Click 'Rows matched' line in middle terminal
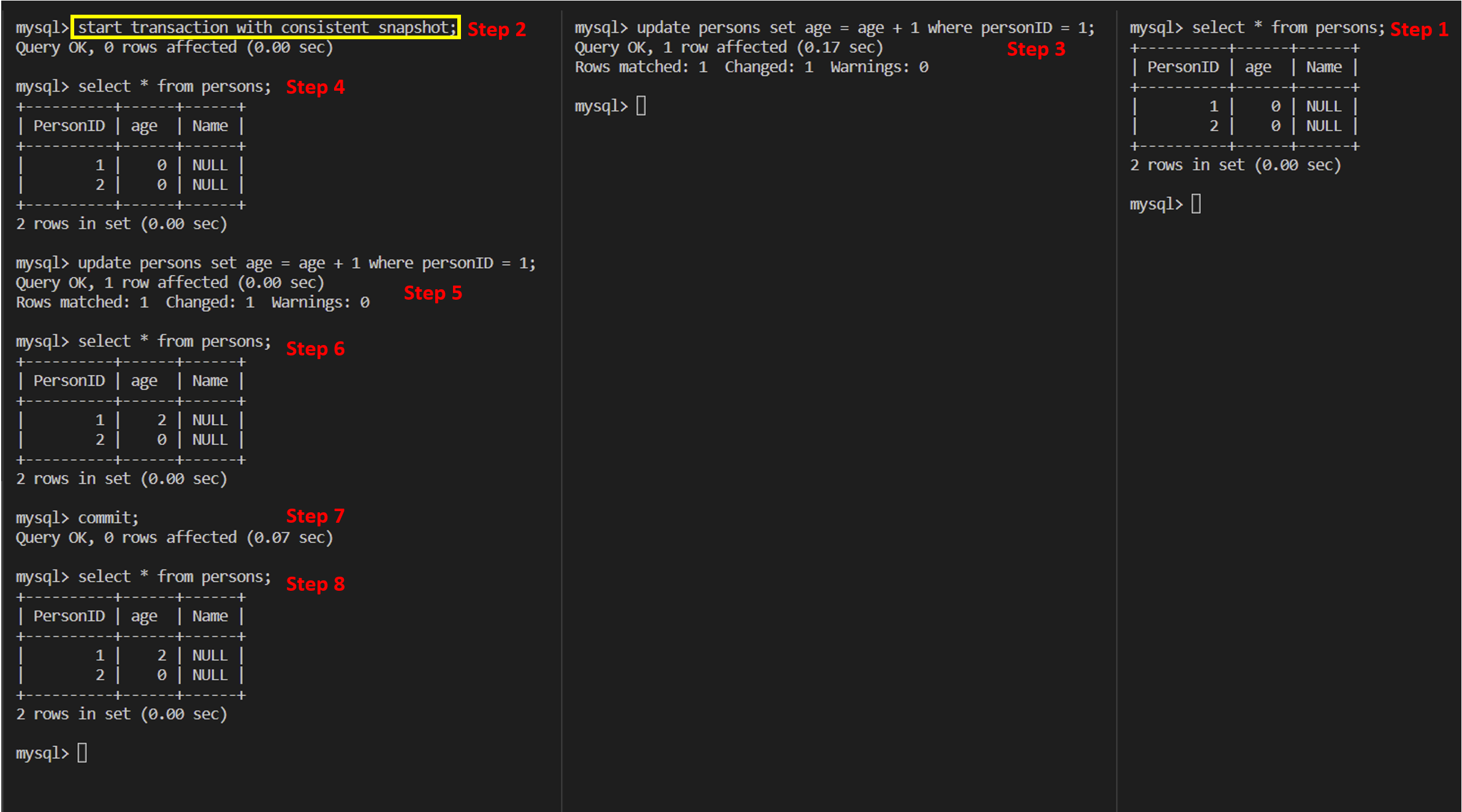Screen dimensions: 1462x812 (751, 67)
